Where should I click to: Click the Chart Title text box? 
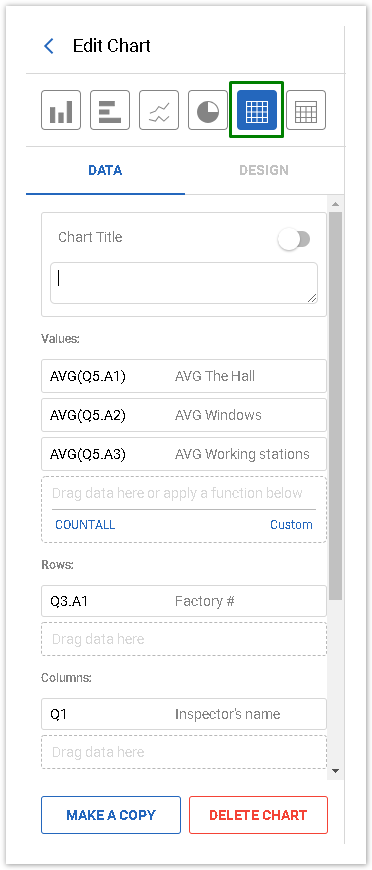pos(184,283)
